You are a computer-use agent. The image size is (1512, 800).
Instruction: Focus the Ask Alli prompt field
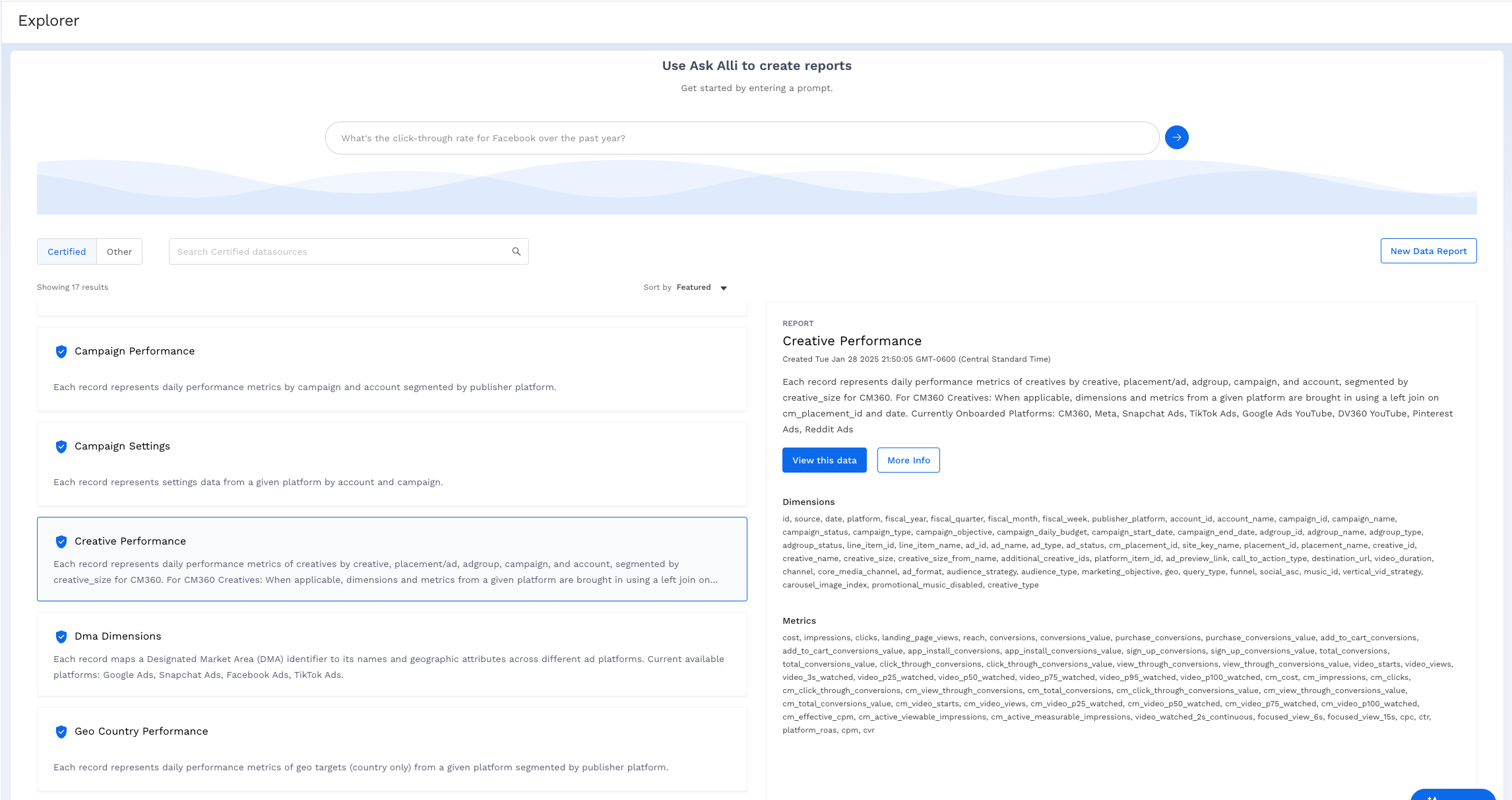click(741, 138)
